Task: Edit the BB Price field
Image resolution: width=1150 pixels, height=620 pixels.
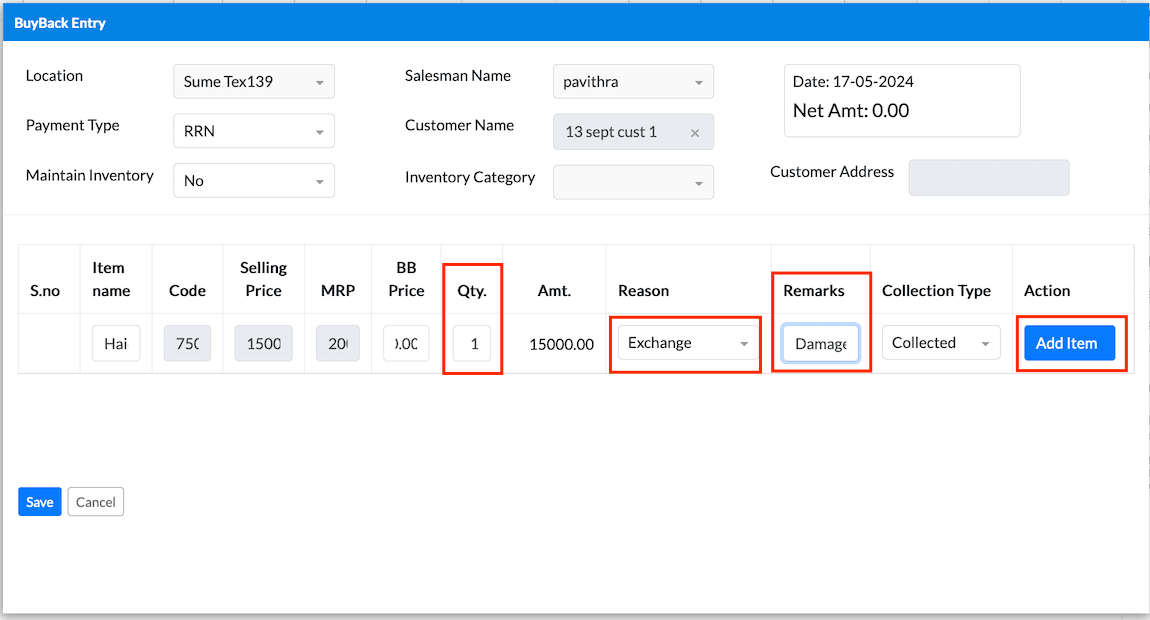Action: click(x=406, y=344)
